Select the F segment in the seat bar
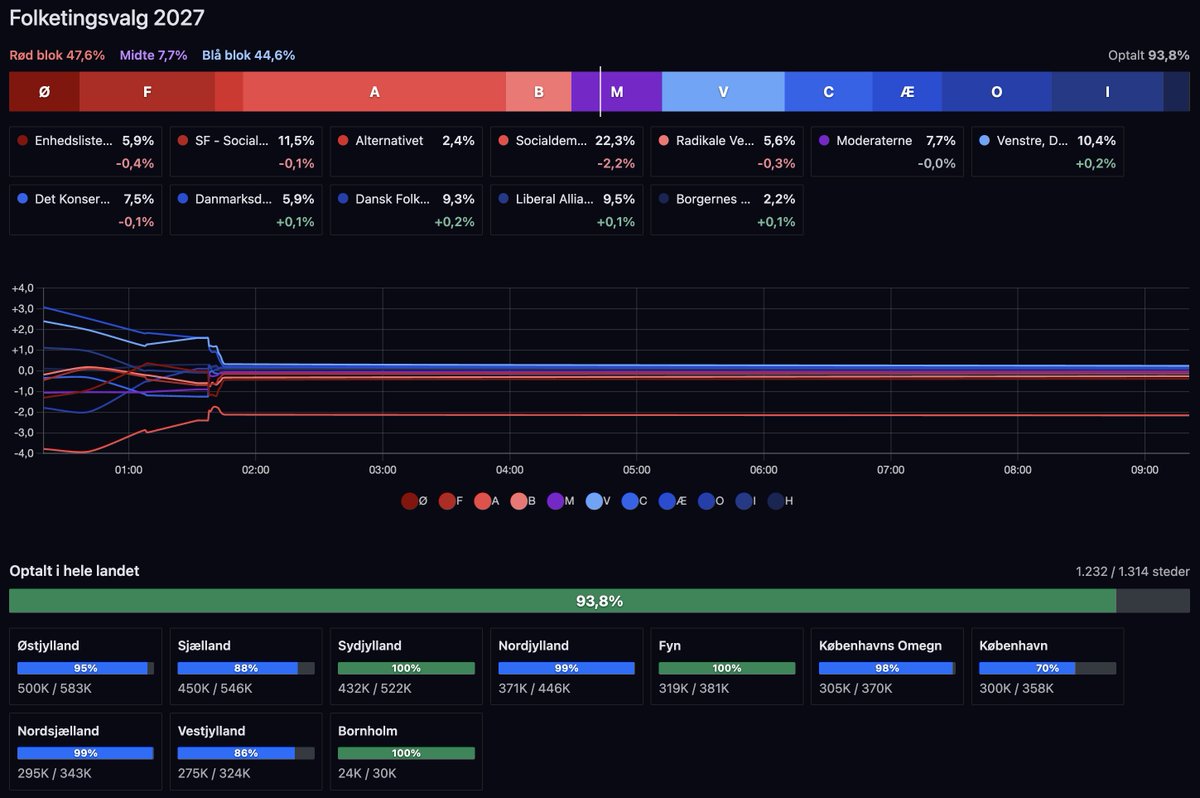Image resolution: width=1200 pixels, height=798 pixels. click(x=147, y=91)
